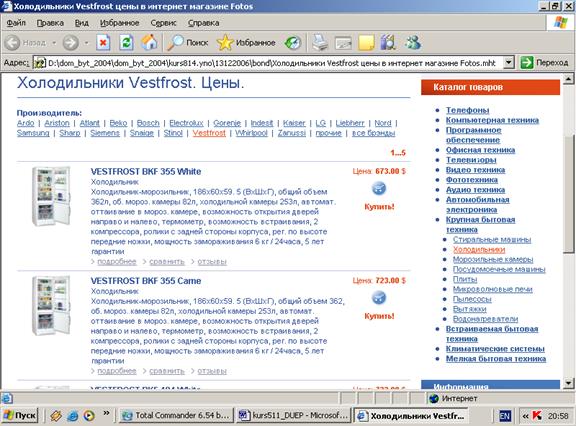The width and height of the screenshot is (576, 426).
Task: Click the Stop toolbar icon
Action: tap(103, 43)
